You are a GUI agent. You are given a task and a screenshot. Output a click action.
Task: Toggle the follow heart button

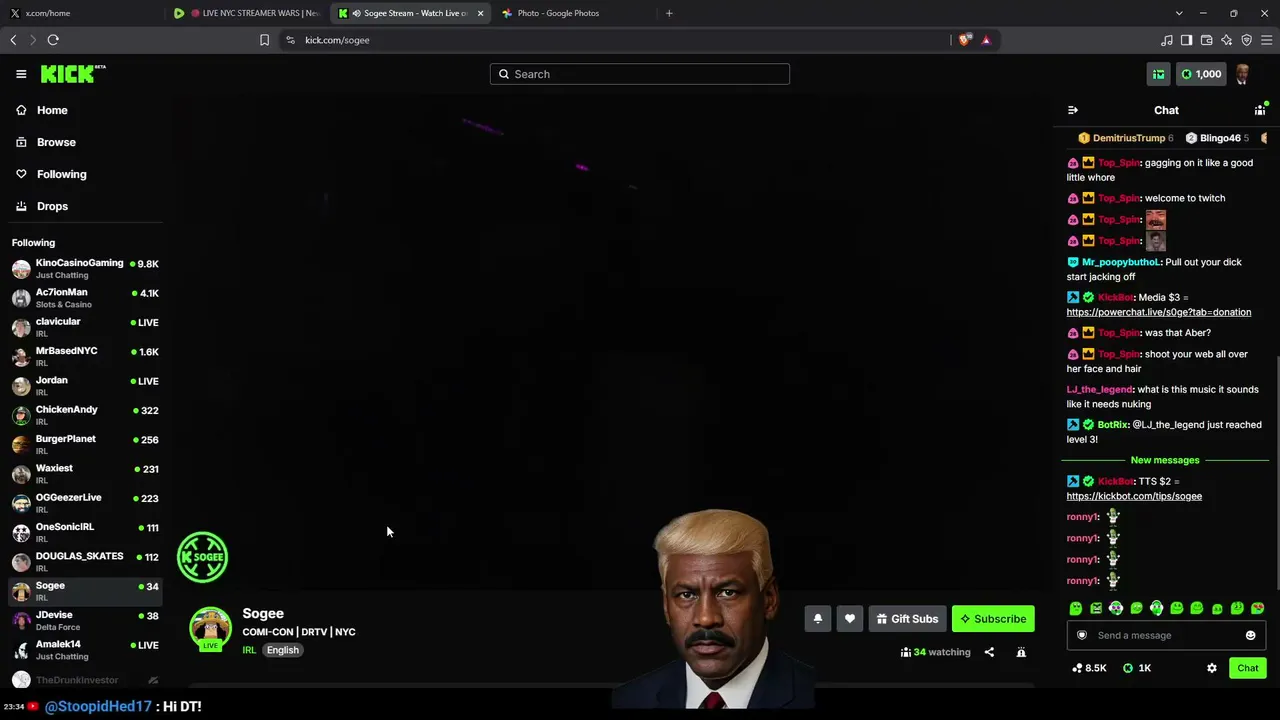(x=849, y=619)
